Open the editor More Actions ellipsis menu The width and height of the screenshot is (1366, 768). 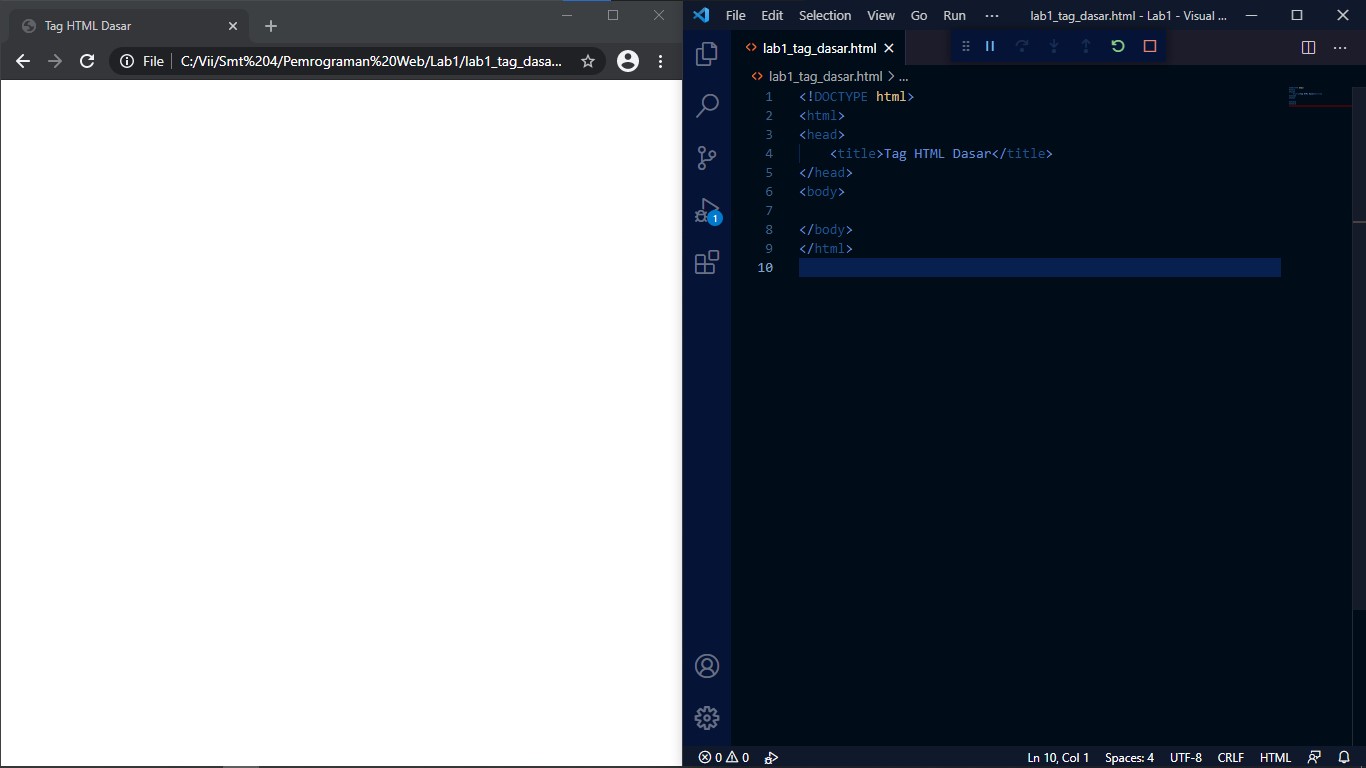[x=1340, y=46]
